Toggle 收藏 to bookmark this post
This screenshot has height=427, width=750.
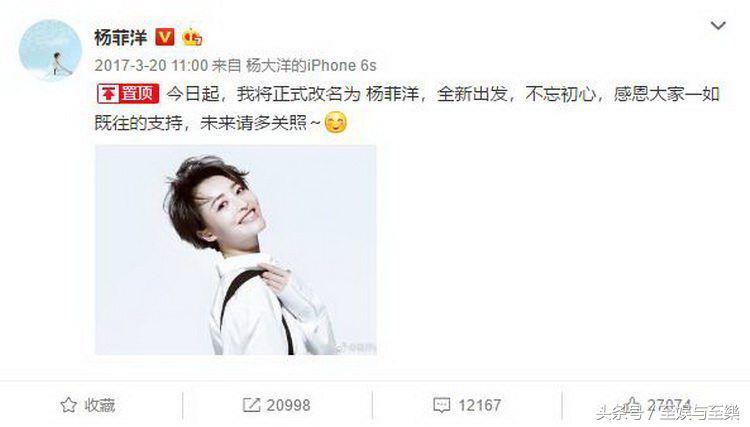pos(88,405)
